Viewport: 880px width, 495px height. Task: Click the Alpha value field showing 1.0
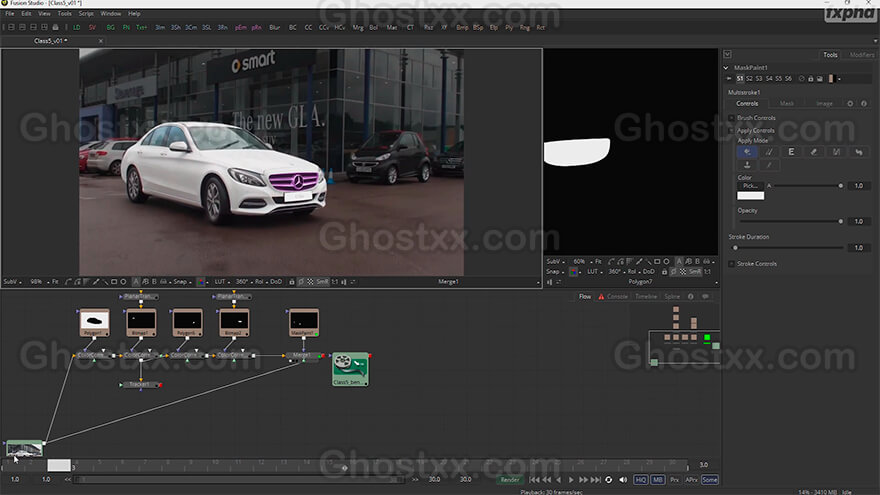(859, 186)
